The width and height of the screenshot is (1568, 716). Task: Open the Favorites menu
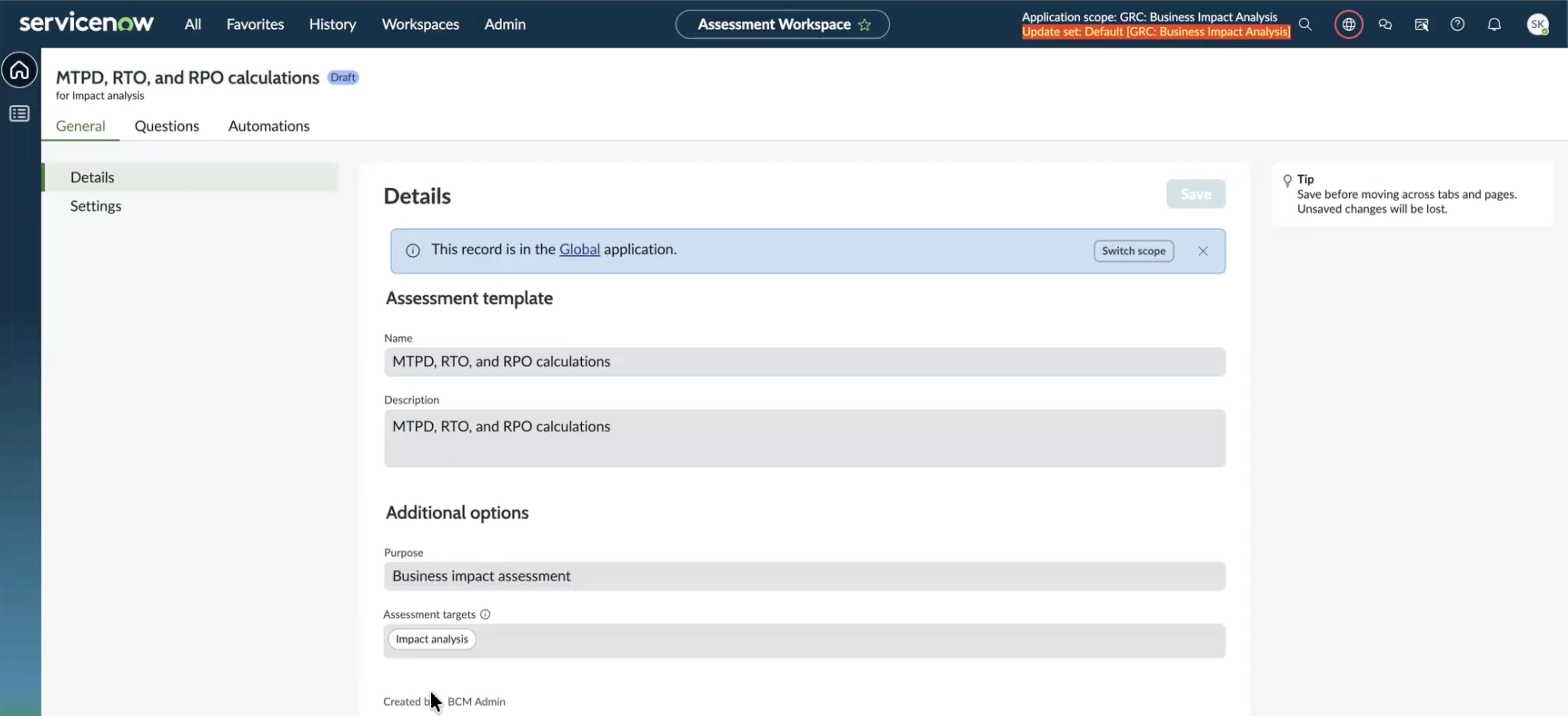[x=255, y=24]
